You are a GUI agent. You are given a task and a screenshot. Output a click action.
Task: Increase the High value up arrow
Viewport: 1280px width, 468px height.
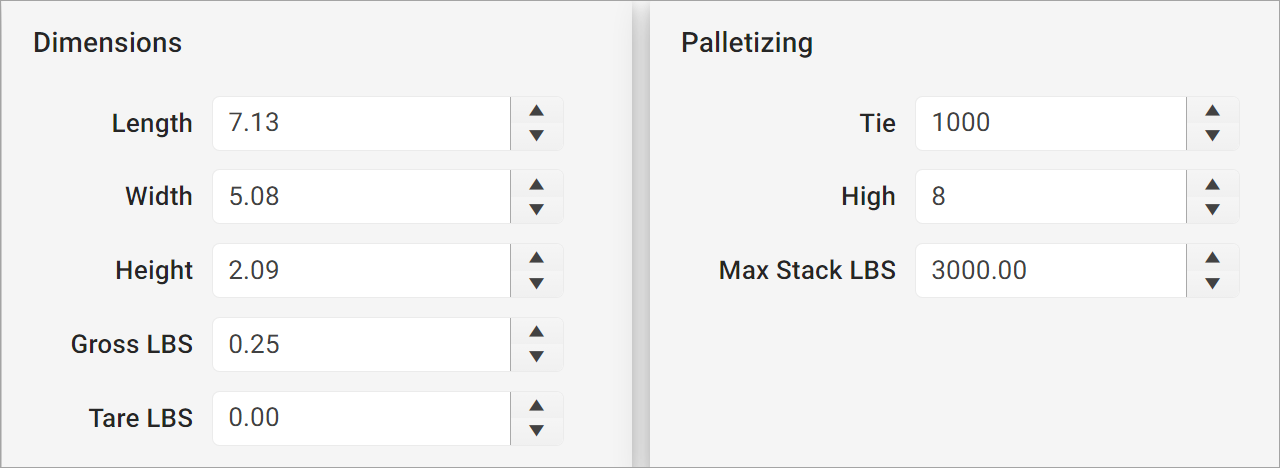[1212, 184]
